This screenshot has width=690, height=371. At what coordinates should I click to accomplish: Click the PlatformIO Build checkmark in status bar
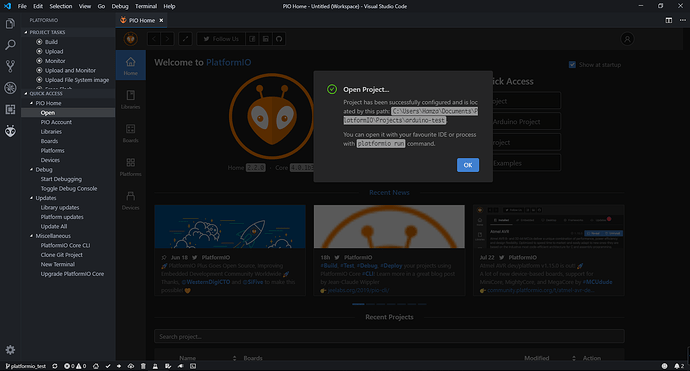click(x=108, y=366)
